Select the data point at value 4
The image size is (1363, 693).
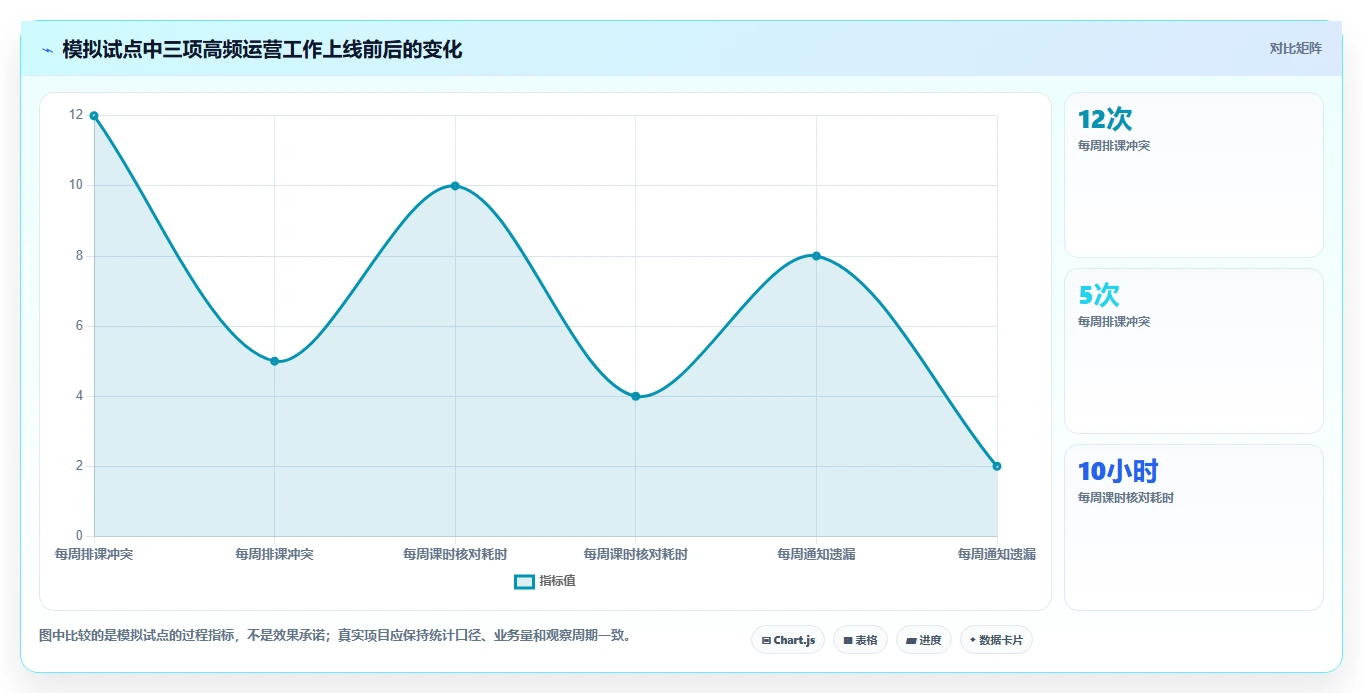tap(635, 396)
